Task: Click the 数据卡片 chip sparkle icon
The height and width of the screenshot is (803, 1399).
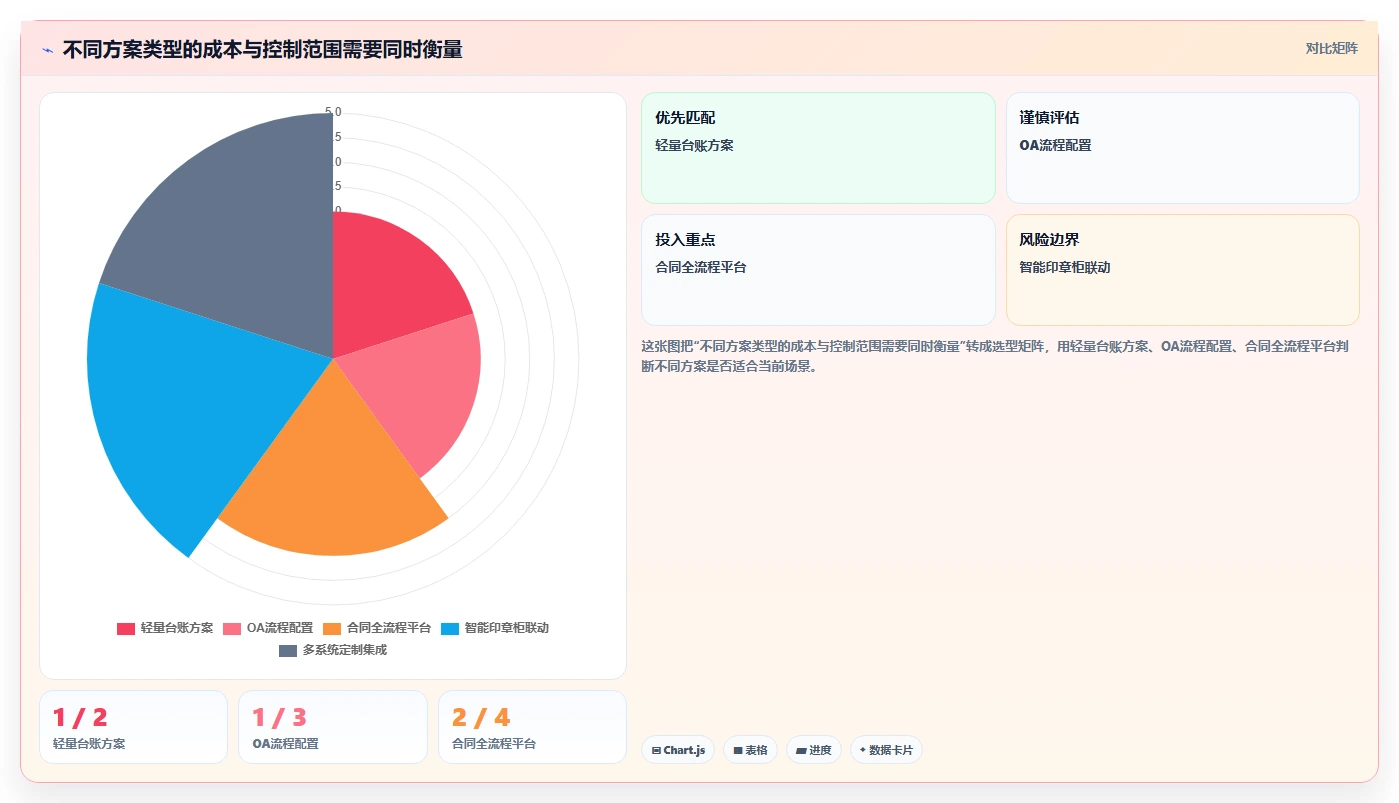Action: [863, 750]
